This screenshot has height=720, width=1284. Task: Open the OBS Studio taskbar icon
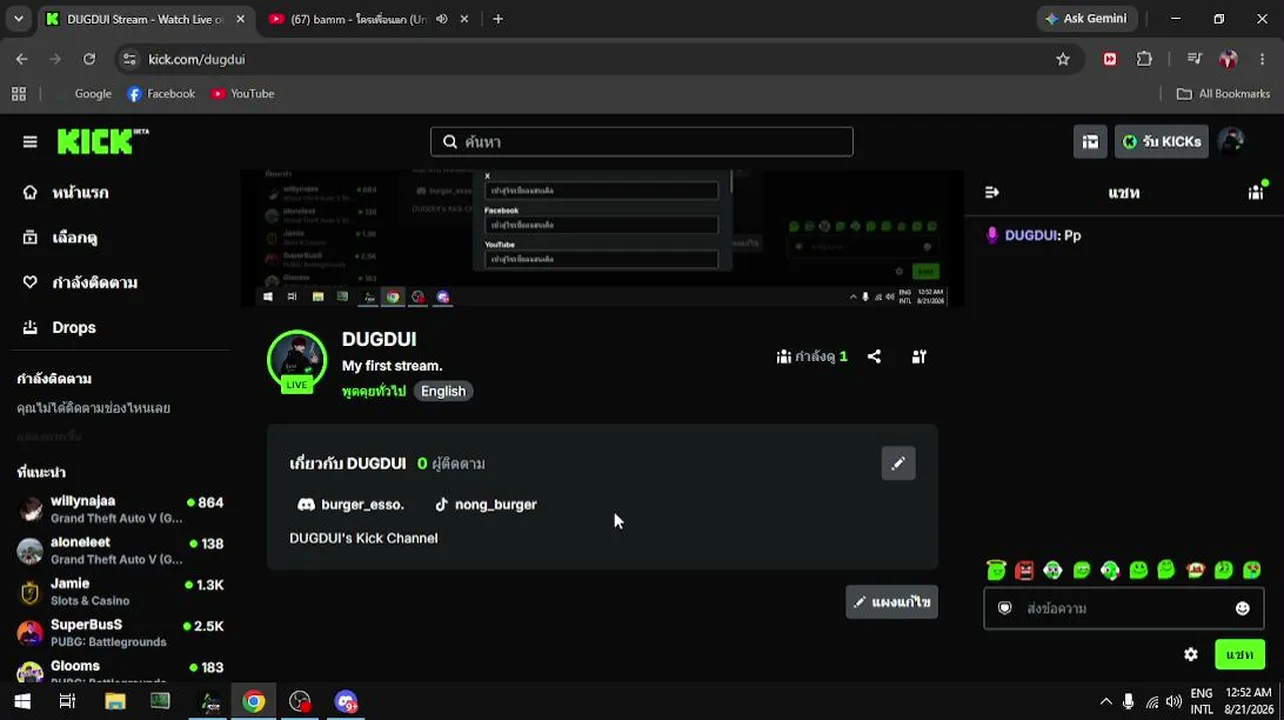[x=300, y=701]
